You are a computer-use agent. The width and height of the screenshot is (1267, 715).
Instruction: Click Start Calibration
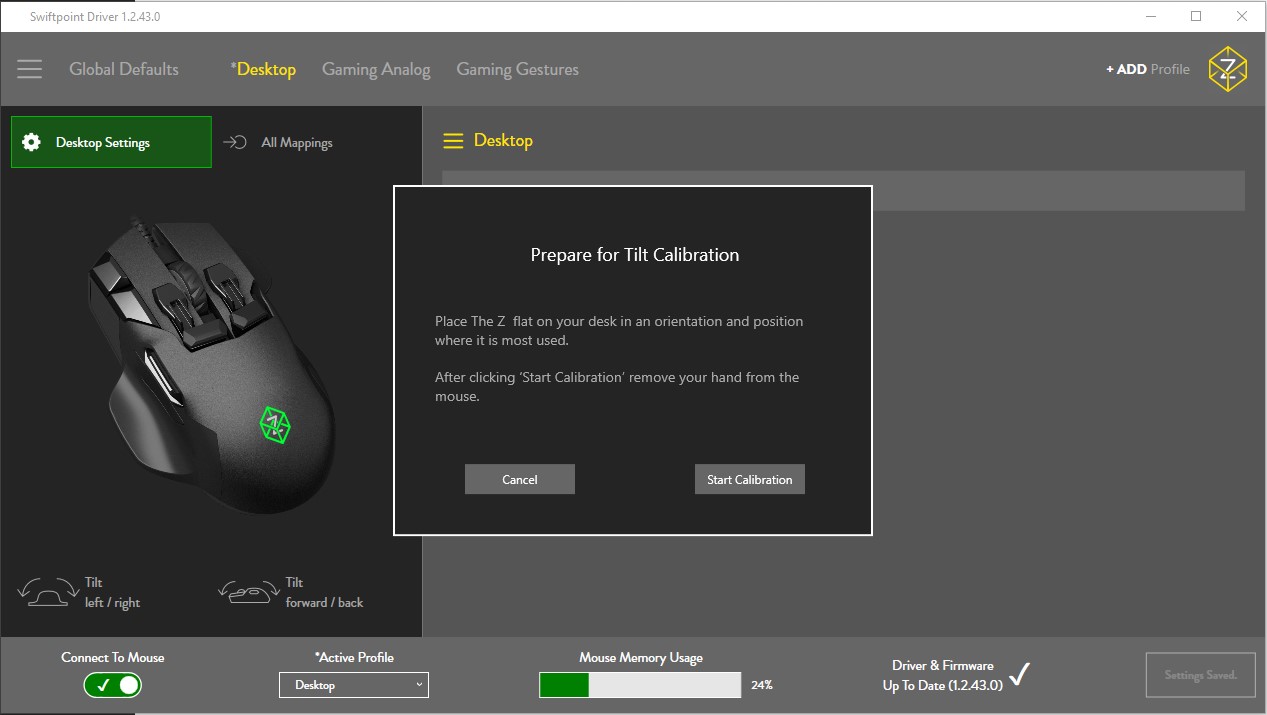point(750,479)
